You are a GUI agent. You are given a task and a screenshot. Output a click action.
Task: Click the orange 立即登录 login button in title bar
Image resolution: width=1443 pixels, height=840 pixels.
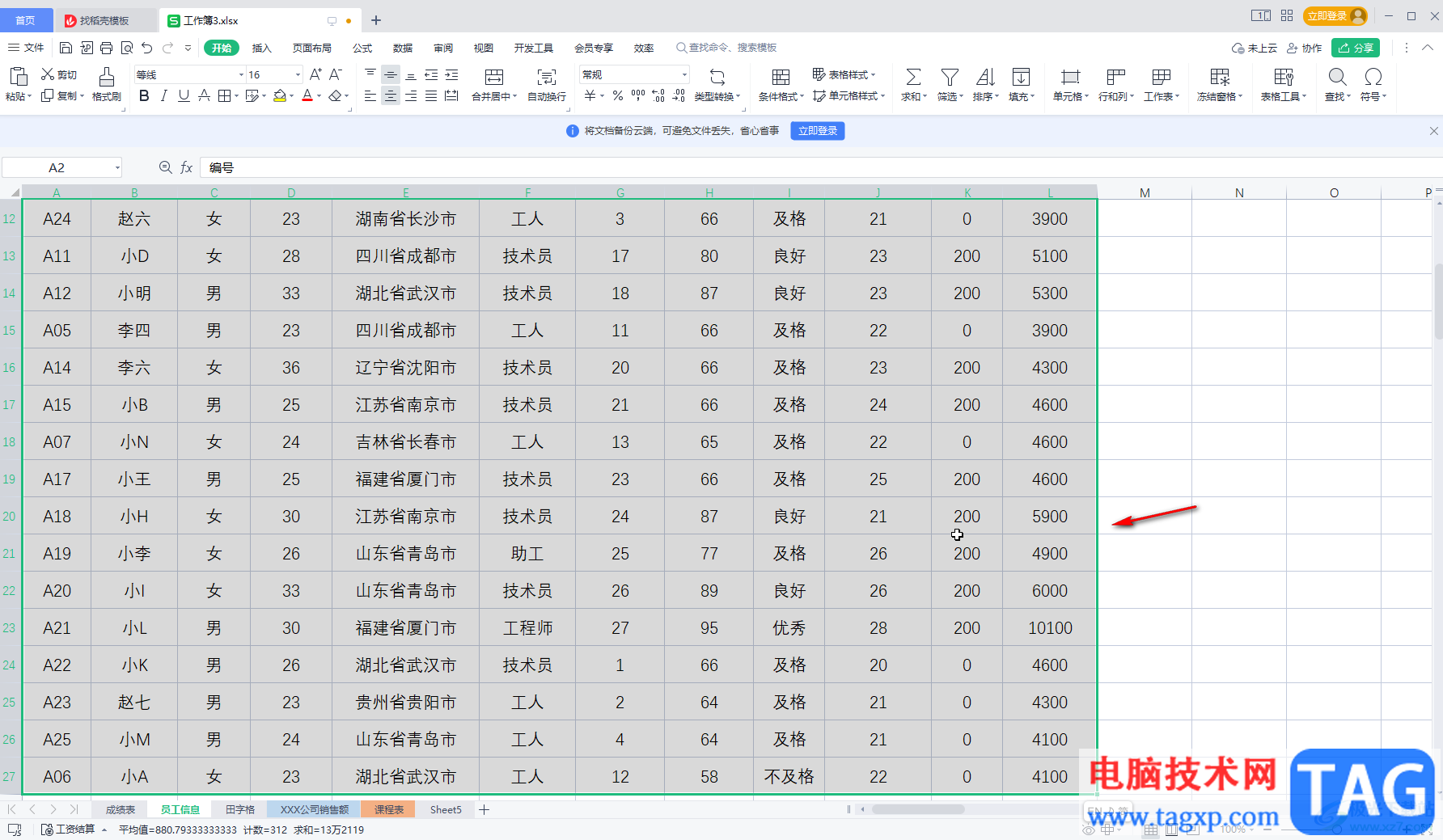(x=1335, y=15)
